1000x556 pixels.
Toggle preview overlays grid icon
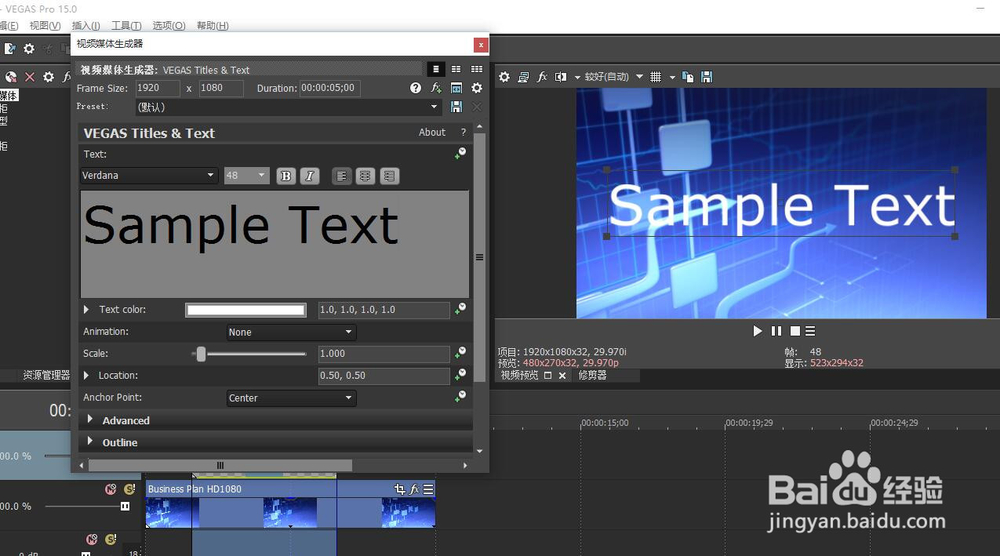coord(656,77)
